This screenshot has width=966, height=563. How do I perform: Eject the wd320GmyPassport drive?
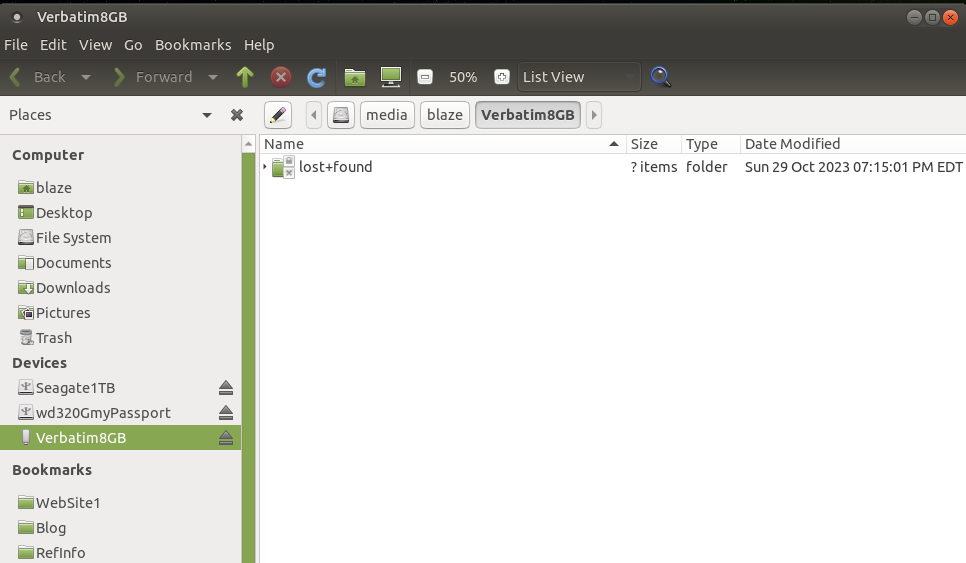225,413
